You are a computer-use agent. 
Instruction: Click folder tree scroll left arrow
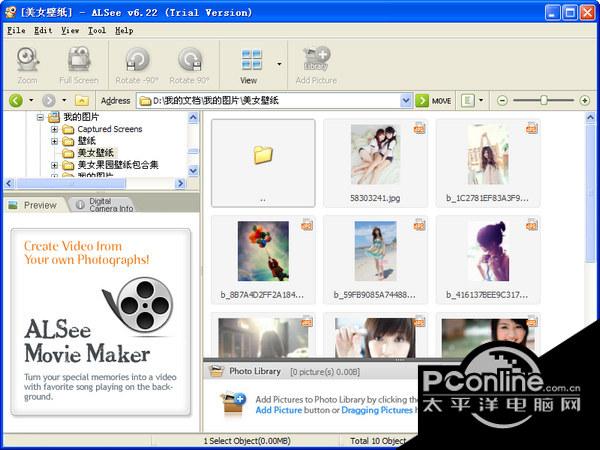pos(10,184)
